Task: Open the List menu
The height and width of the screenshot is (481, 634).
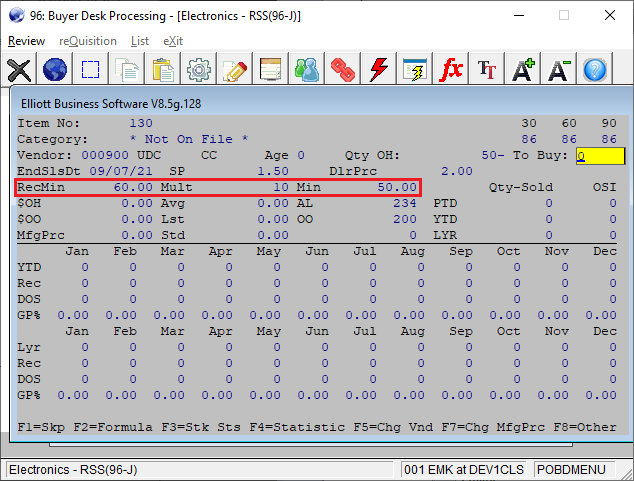Action: coord(140,41)
